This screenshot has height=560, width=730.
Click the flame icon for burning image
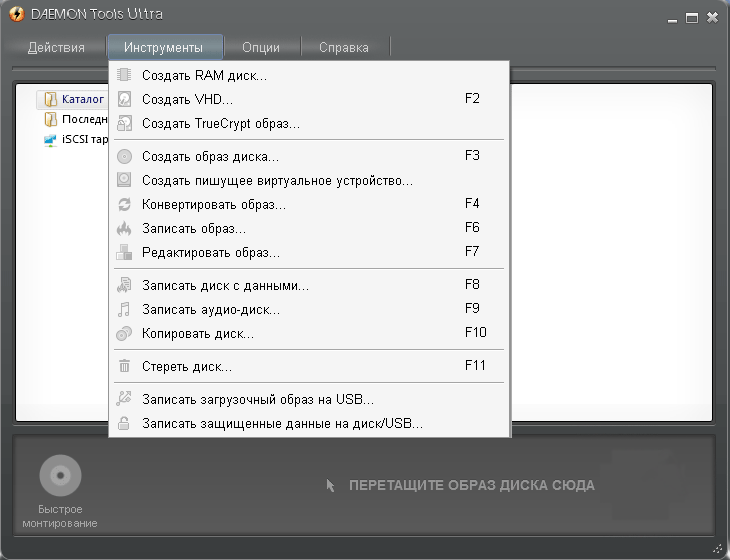124,229
